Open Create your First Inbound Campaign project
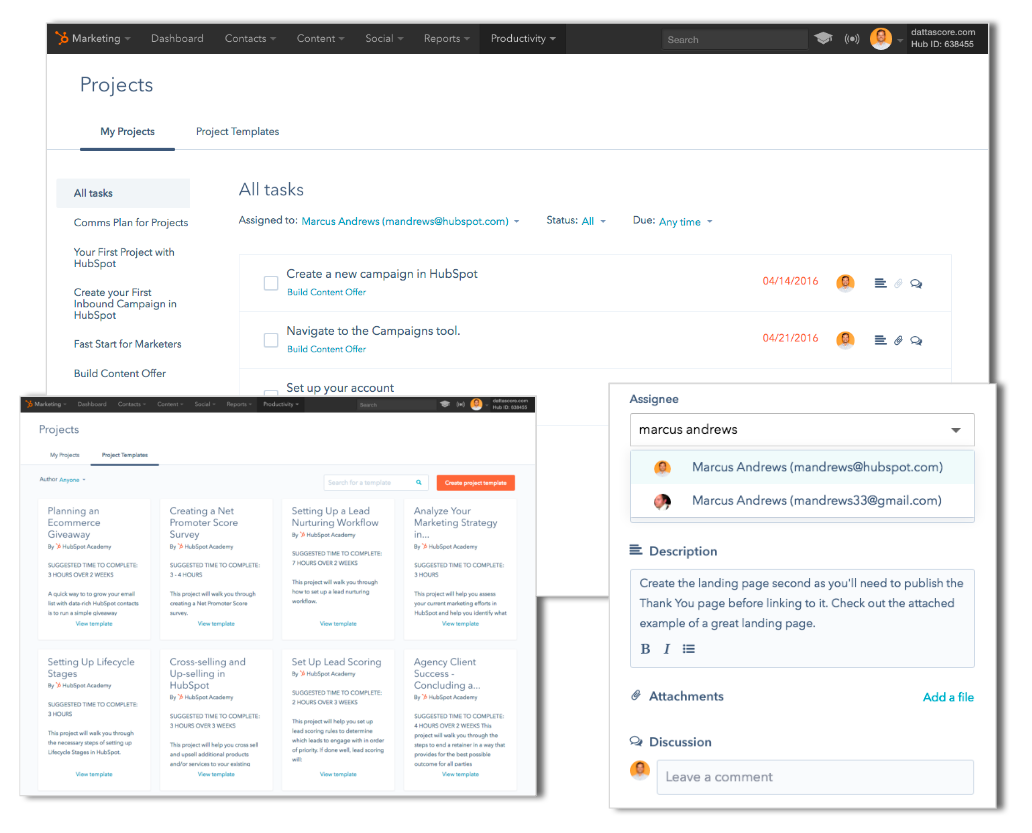Image resolution: width=1032 pixels, height=833 pixels. [x=125, y=304]
